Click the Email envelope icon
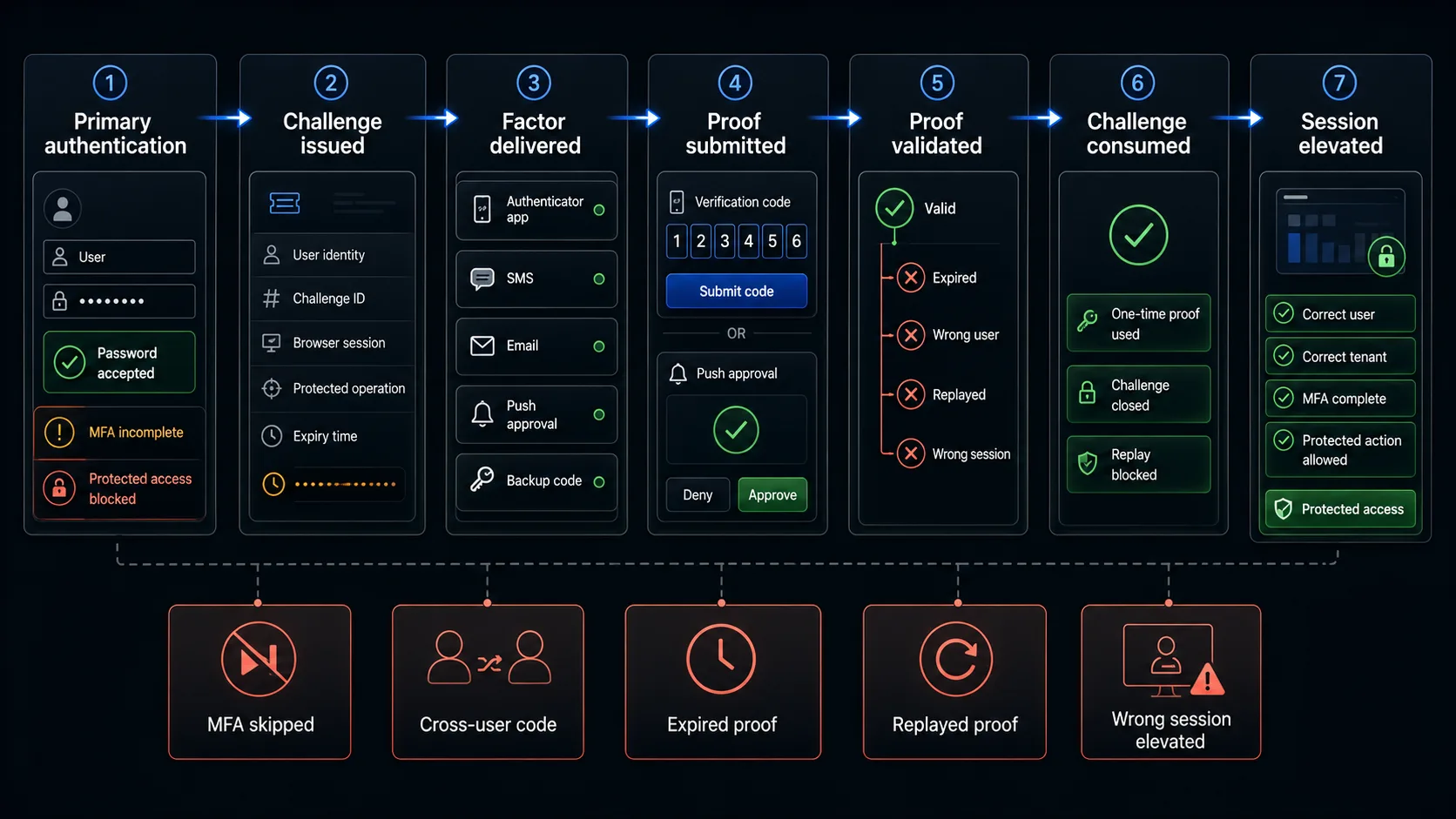 tap(482, 346)
